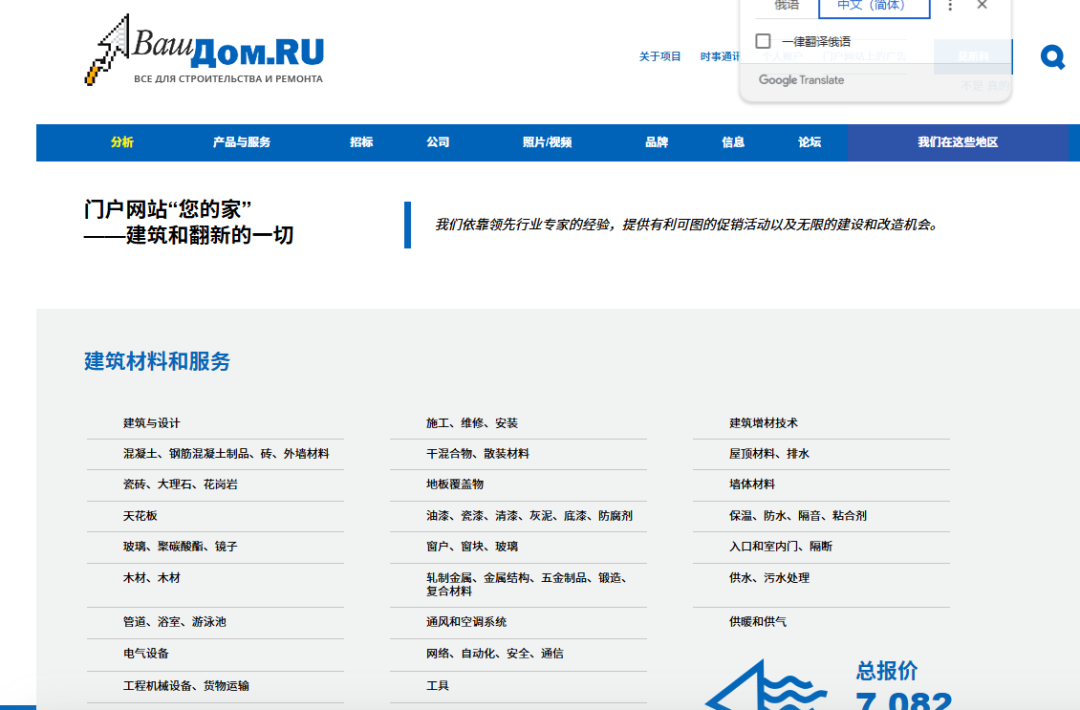Open 供水、污水处理 category
This screenshot has width=1080, height=710.
point(769,578)
